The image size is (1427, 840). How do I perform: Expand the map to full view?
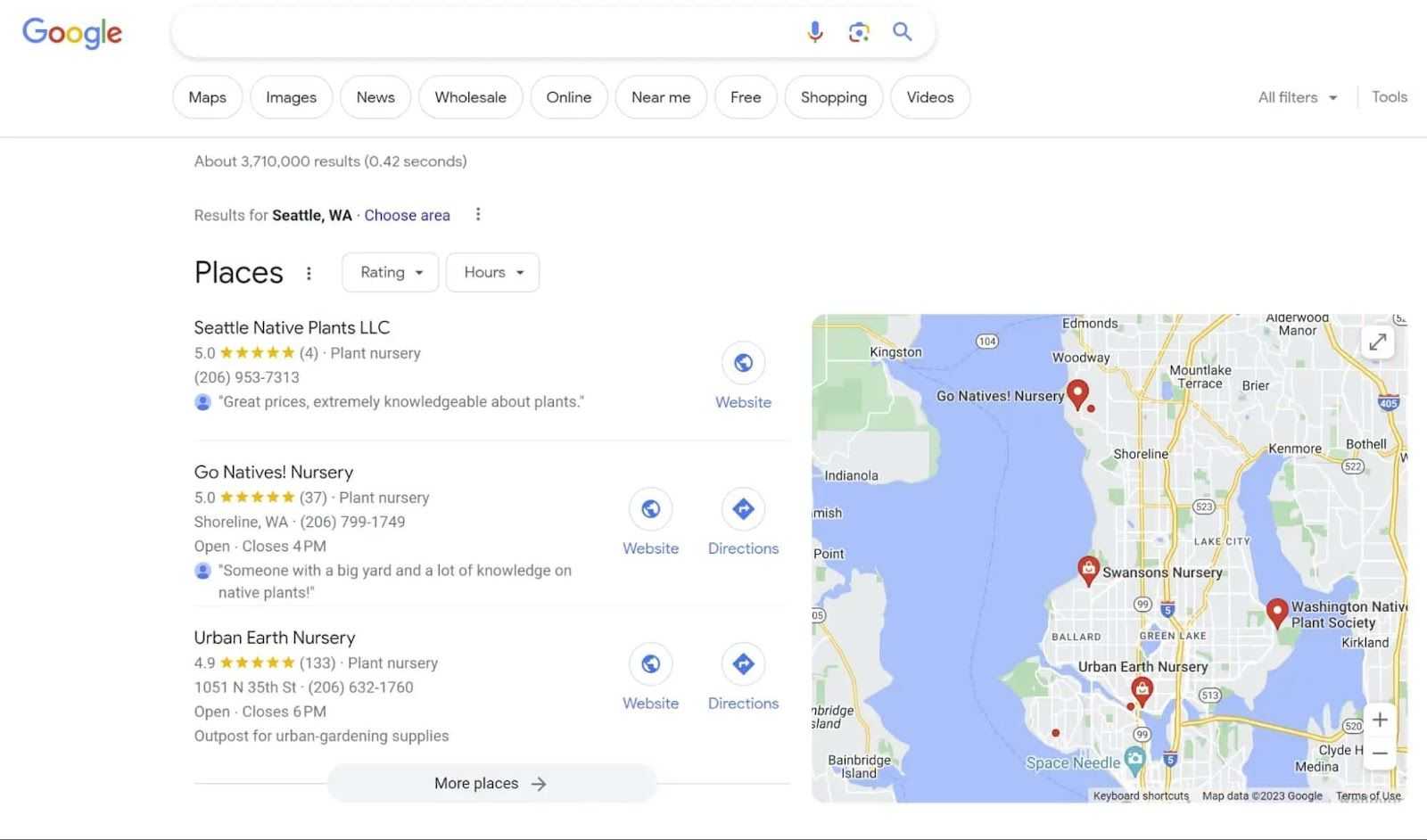point(1378,342)
